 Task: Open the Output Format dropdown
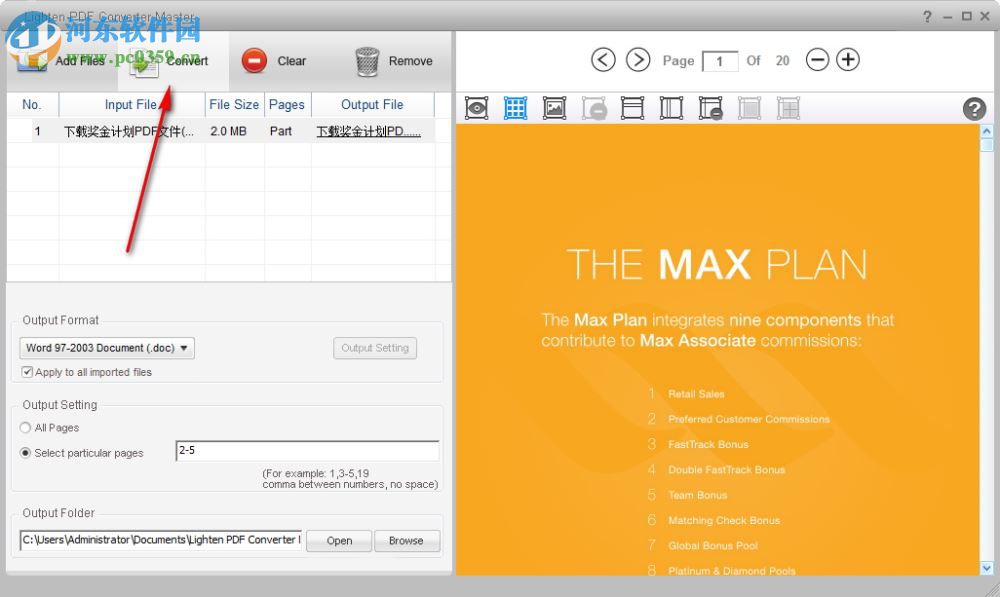(x=106, y=348)
